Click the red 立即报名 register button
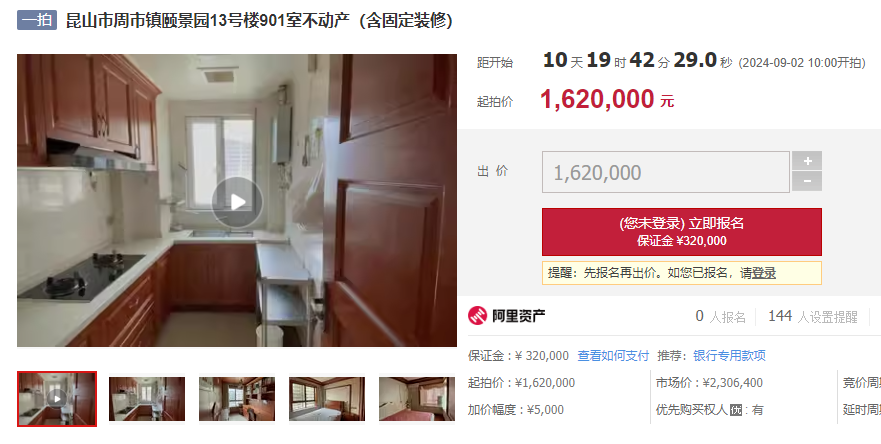Viewport: 881px width, 444px height. pos(682,232)
